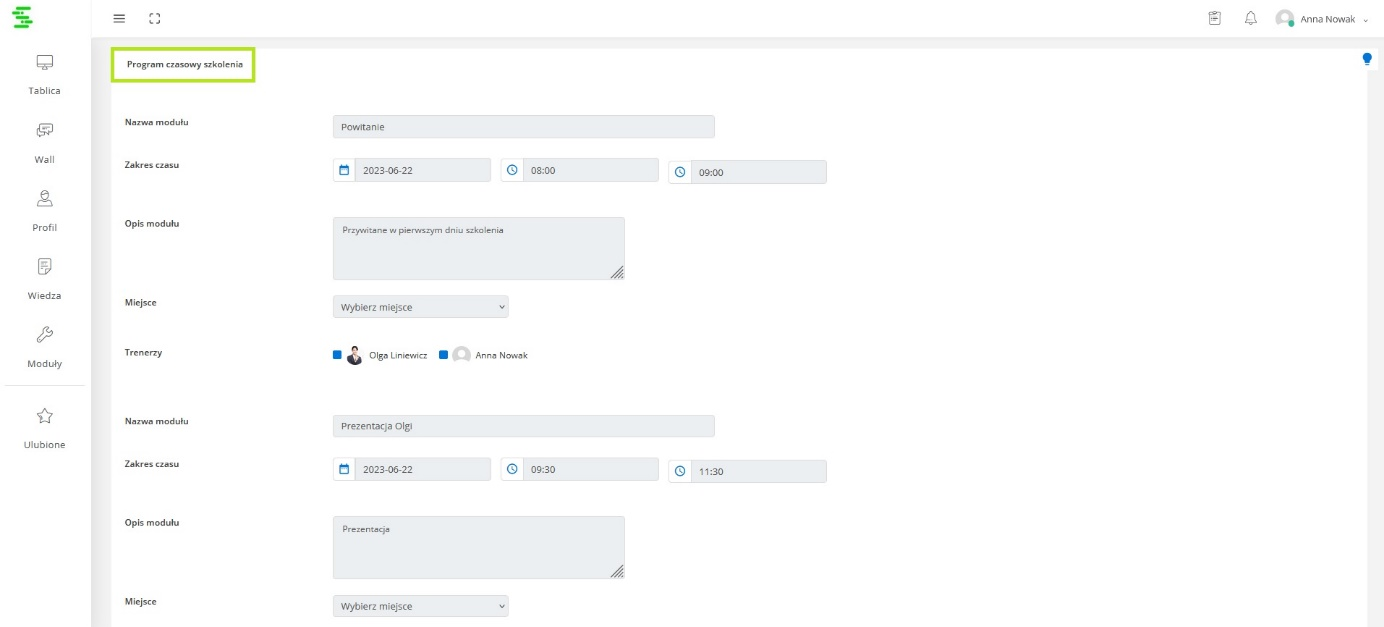Uncheck the Olga Liniewicz trainer checkbox
This screenshot has height=627, width=1384.
click(x=338, y=355)
